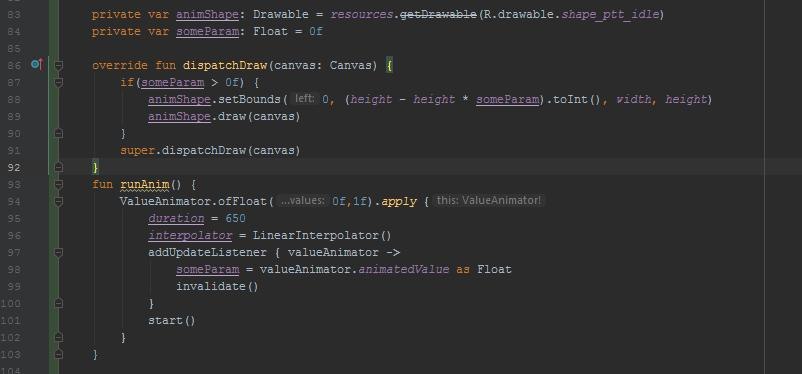This screenshot has width=802, height=374.
Task: Click line number 99 in gutter
Action: (x=14, y=287)
